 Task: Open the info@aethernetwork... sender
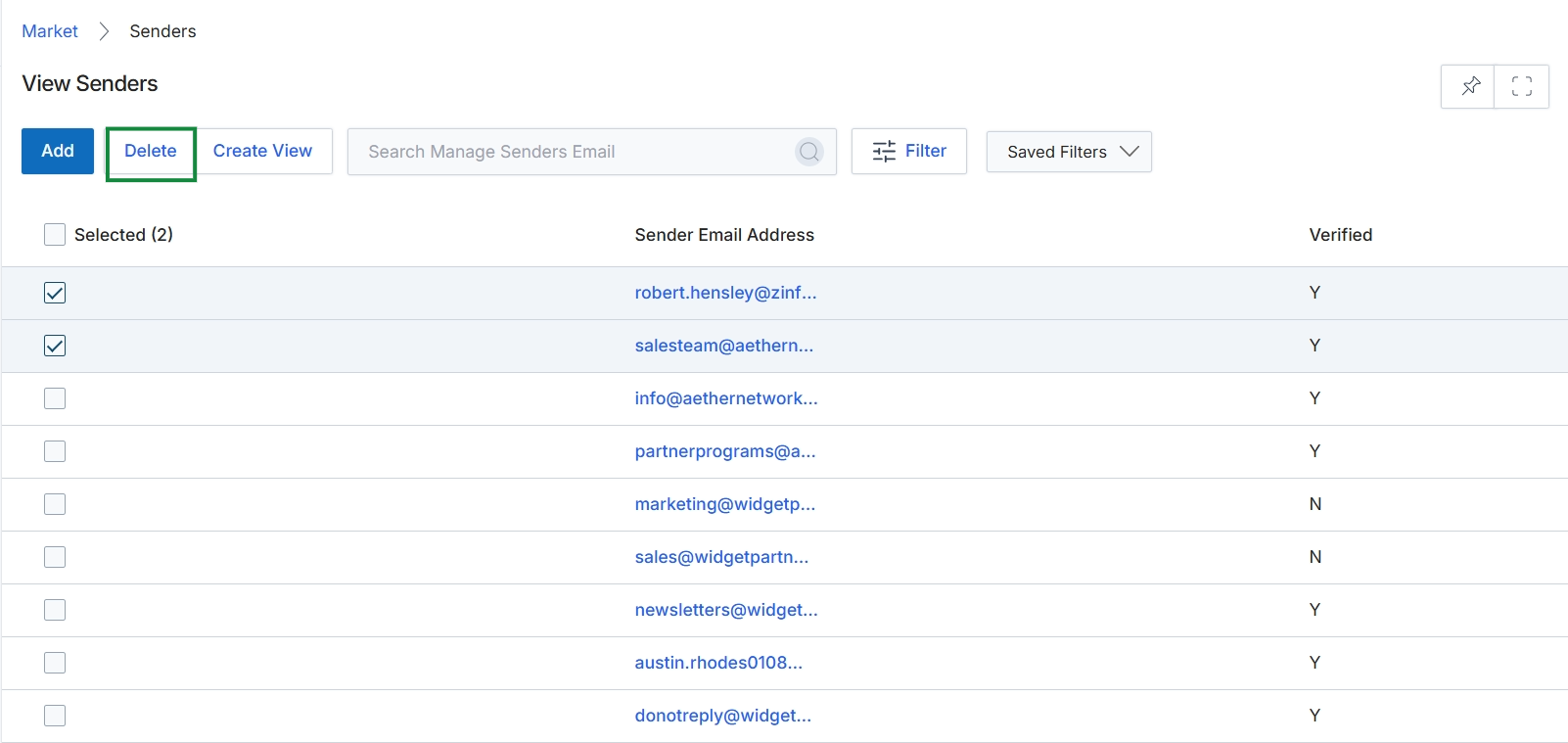coord(726,398)
